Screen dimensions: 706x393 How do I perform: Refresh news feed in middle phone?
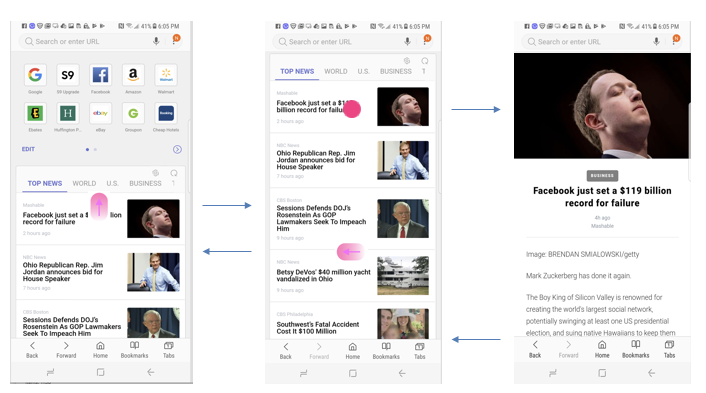point(425,61)
